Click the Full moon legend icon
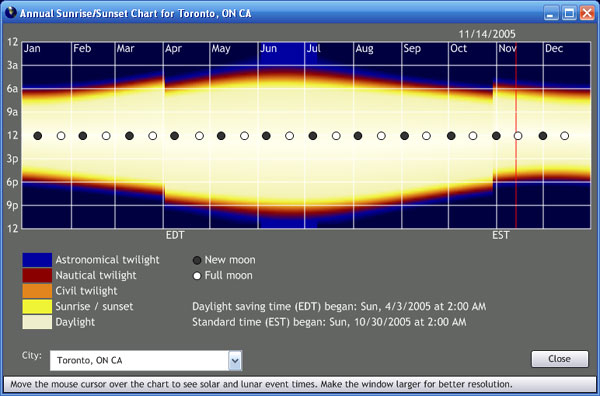The image size is (600, 396). coord(197,276)
